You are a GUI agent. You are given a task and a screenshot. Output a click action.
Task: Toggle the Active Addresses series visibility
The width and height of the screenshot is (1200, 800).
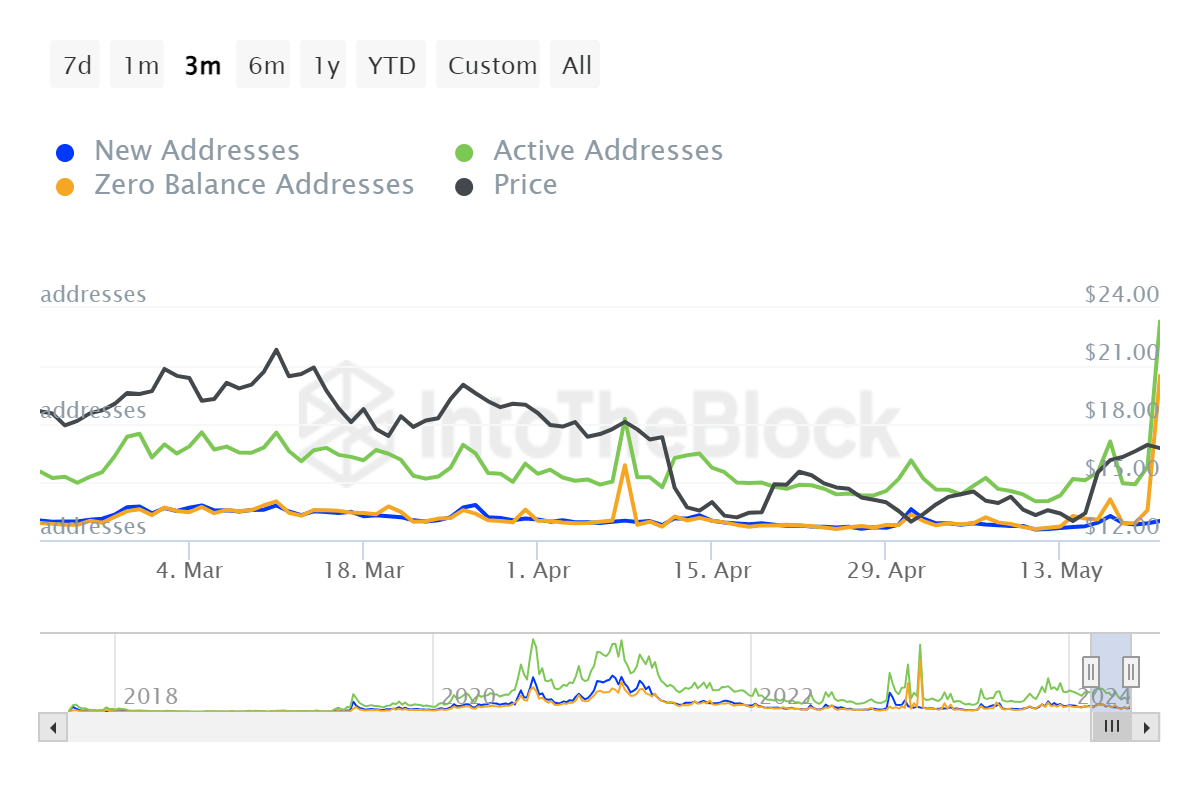(608, 150)
